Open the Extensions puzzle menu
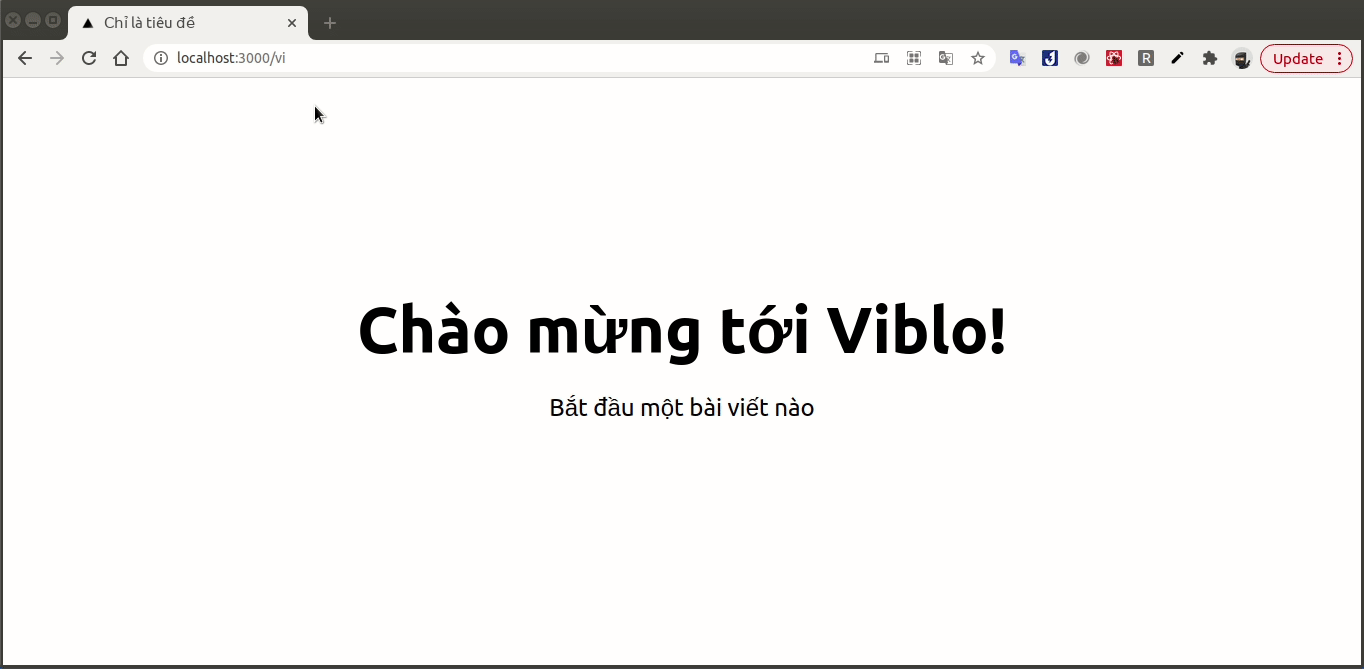 (x=1209, y=58)
